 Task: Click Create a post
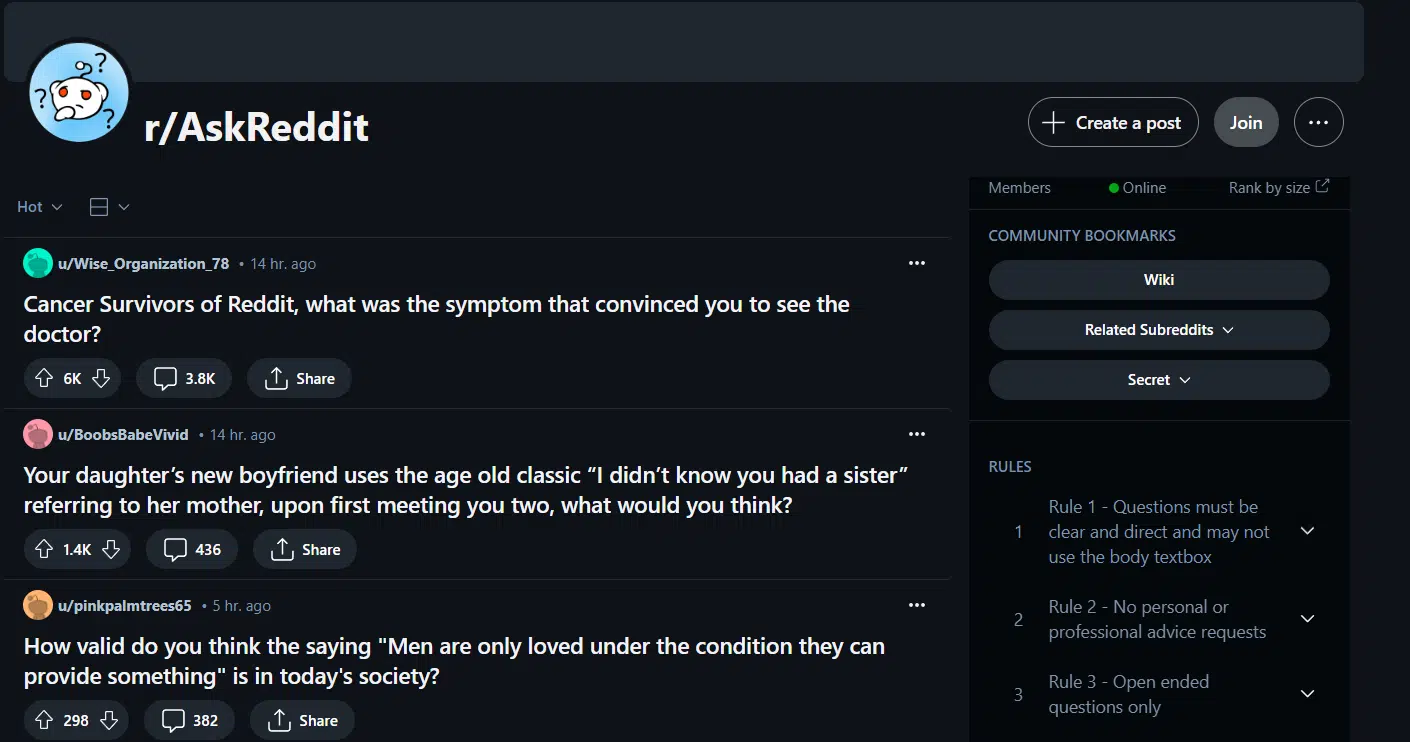[1112, 121]
